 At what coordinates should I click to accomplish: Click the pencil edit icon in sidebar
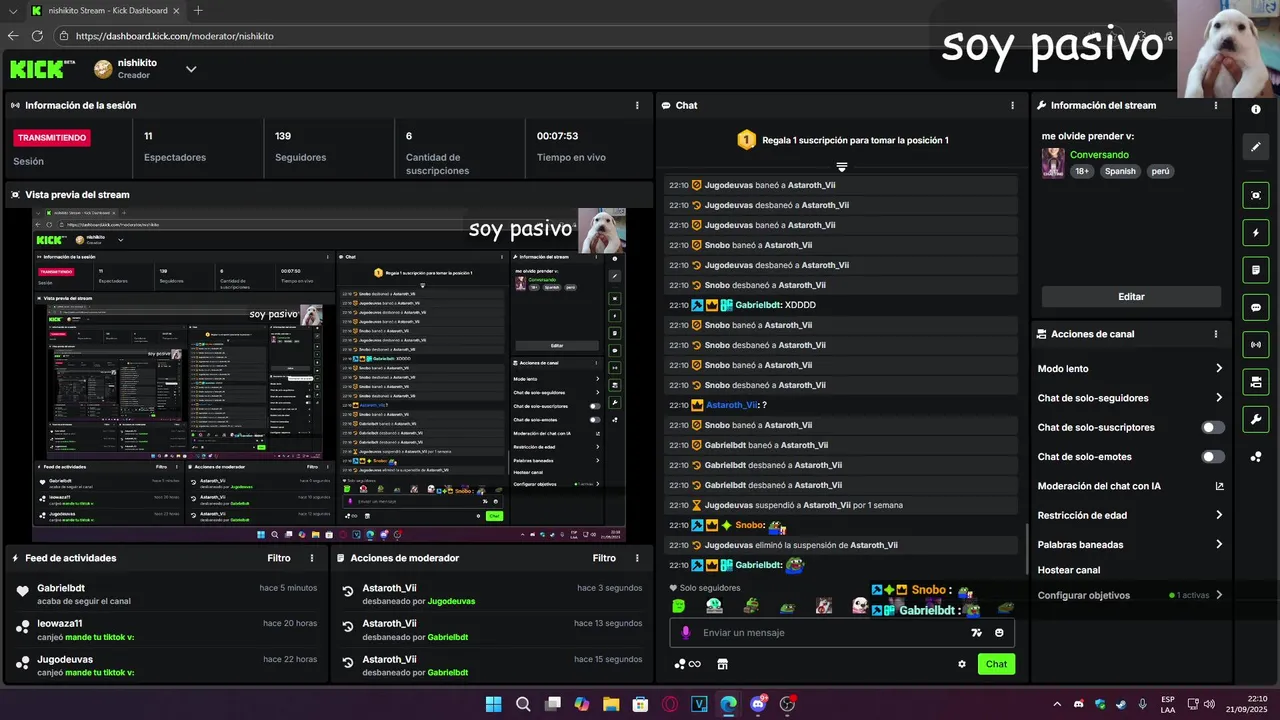(x=1256, y=147)
